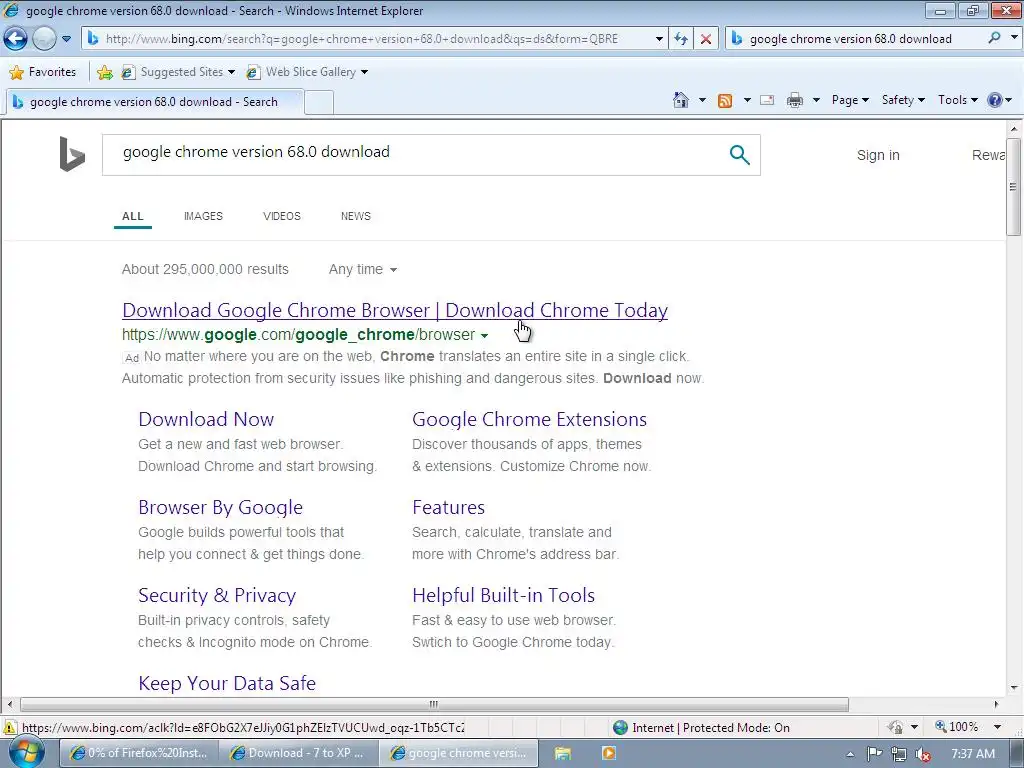The image size is (1024, 768).
Task: Open the Tools menu
Action: [x=957, y=100]
